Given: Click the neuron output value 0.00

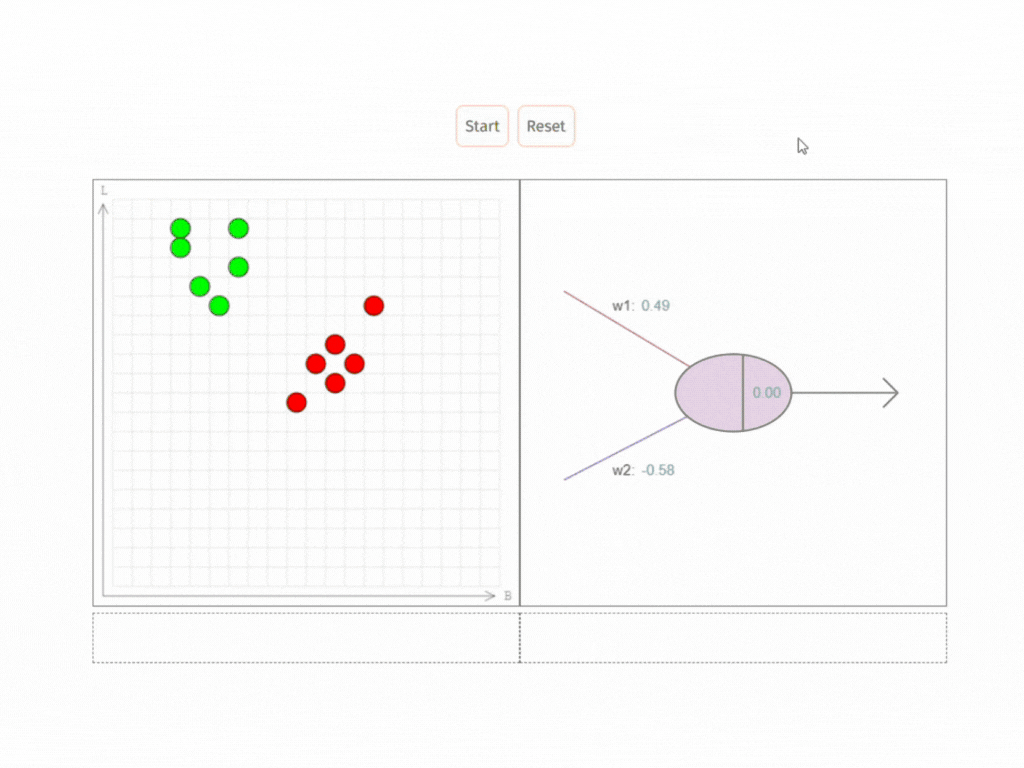Looking at the screenshot, I should [766, 393].
